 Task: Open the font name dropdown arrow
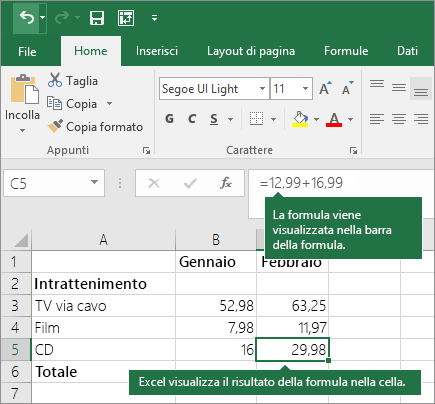coord(263,89)
